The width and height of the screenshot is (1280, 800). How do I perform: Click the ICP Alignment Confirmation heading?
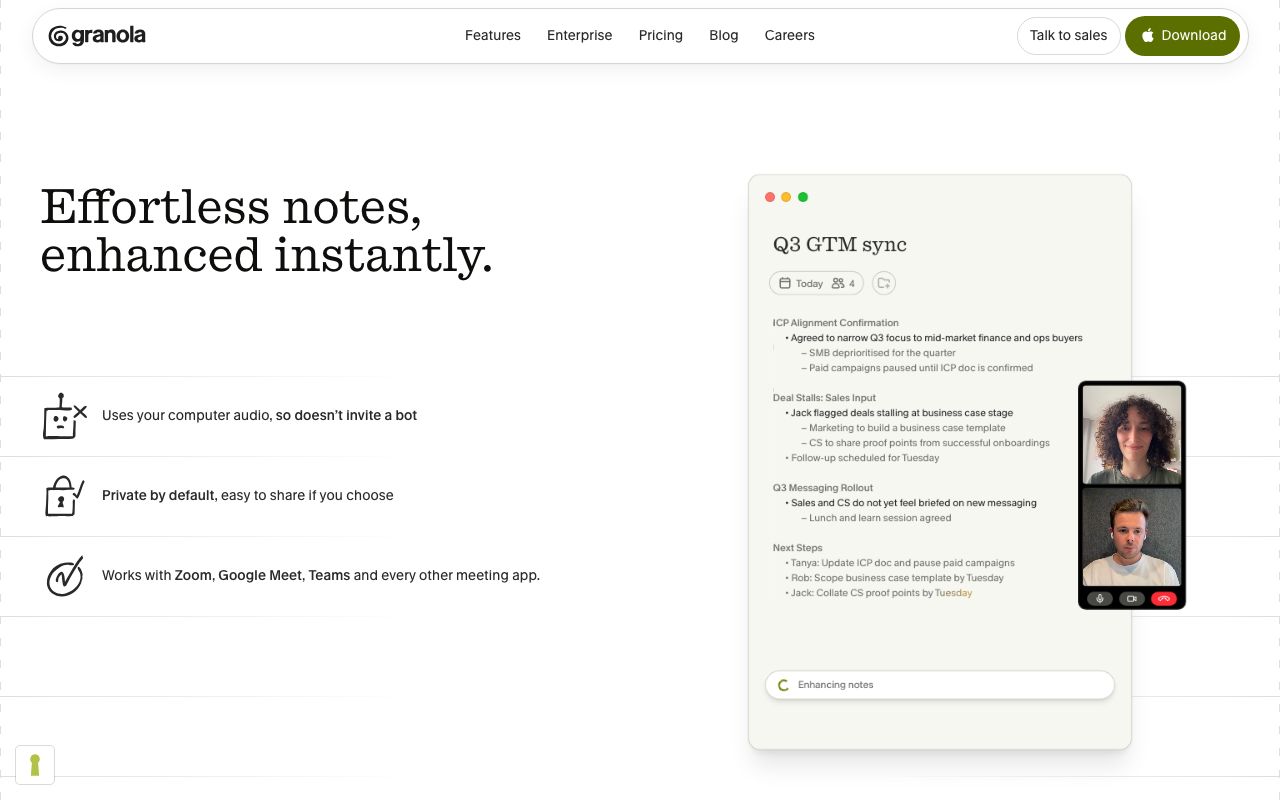click(836, 323)
